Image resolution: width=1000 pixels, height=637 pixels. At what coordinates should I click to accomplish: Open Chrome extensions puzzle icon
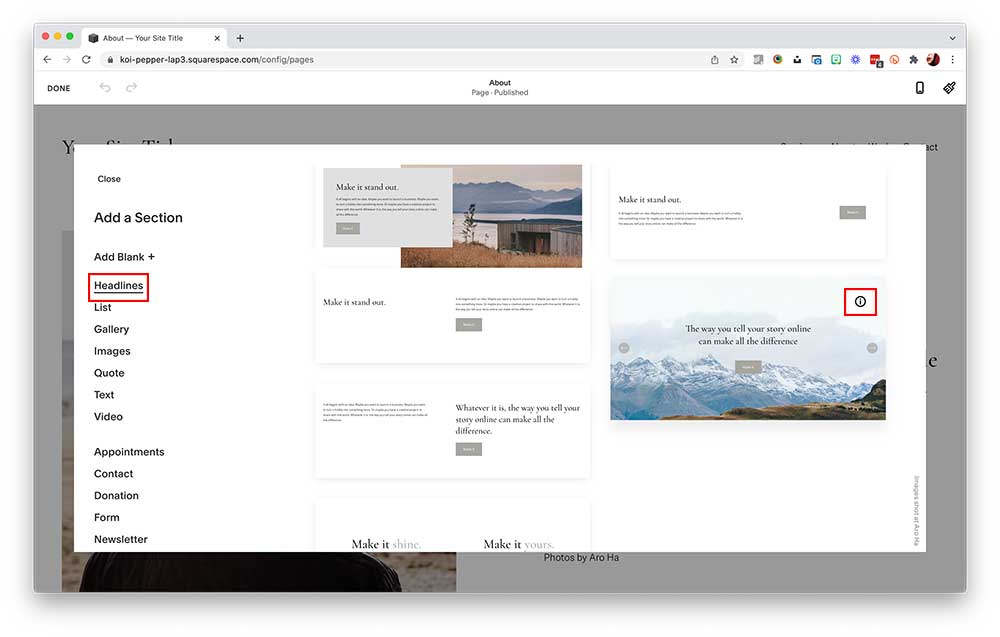tap(913, 59)
